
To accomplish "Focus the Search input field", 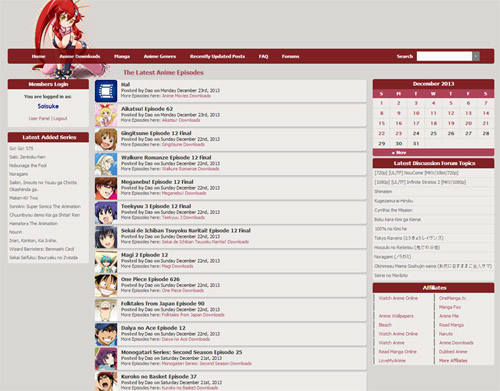I will click(x=444, y=56).
